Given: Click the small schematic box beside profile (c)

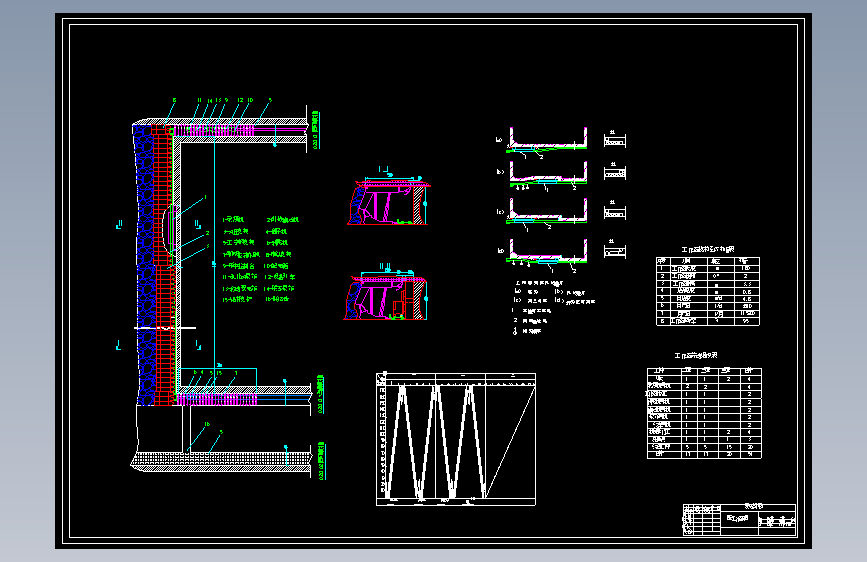Looking at the screenshot, I should 614,211.
